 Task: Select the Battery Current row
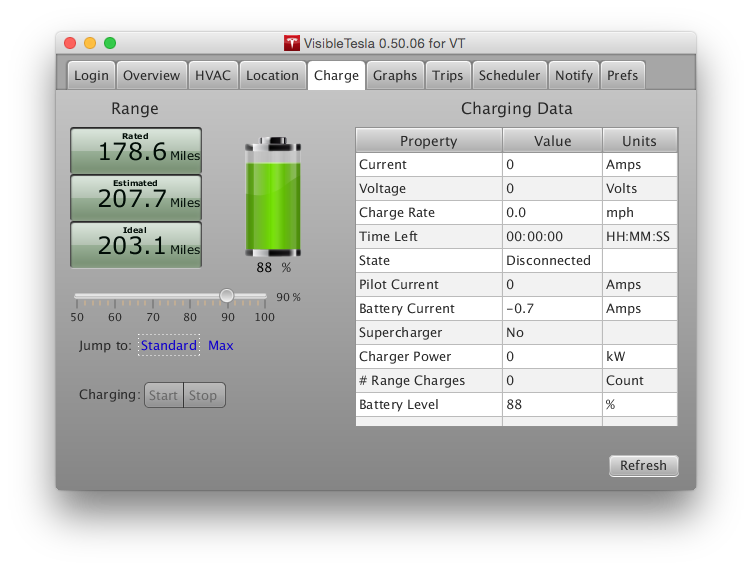click(517, 308)
